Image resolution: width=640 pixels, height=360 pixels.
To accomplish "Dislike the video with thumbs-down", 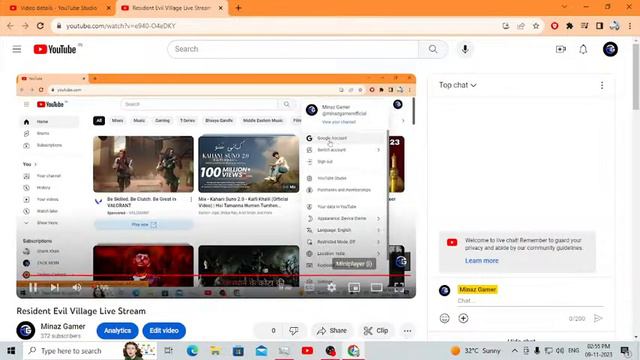I will [x=294, y=331].
